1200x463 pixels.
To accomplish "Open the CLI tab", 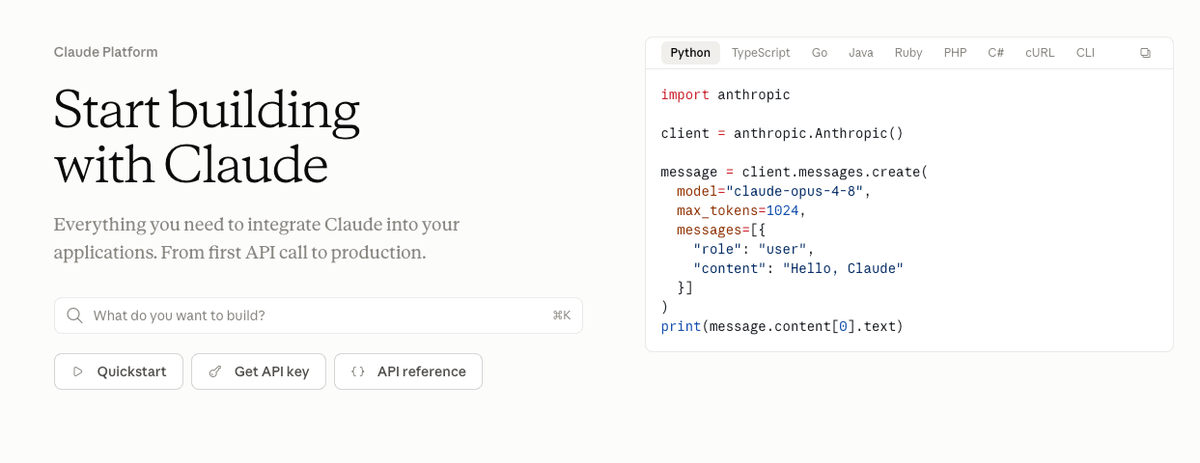I will [x=1085, y=53].
